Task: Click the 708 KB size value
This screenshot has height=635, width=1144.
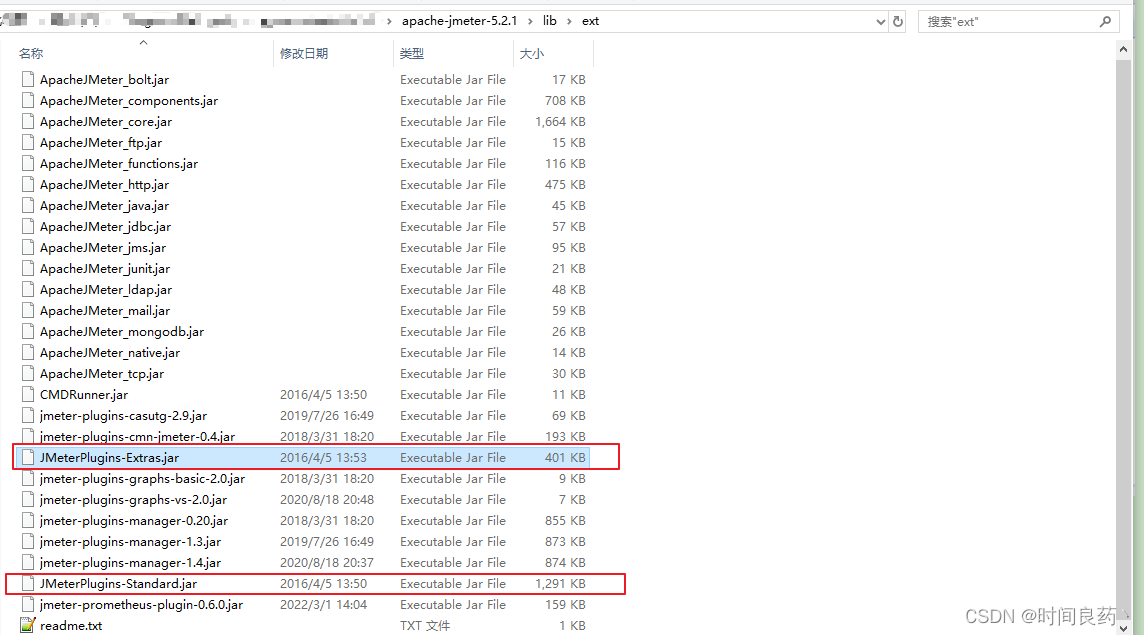Action: tap(565, 101)
